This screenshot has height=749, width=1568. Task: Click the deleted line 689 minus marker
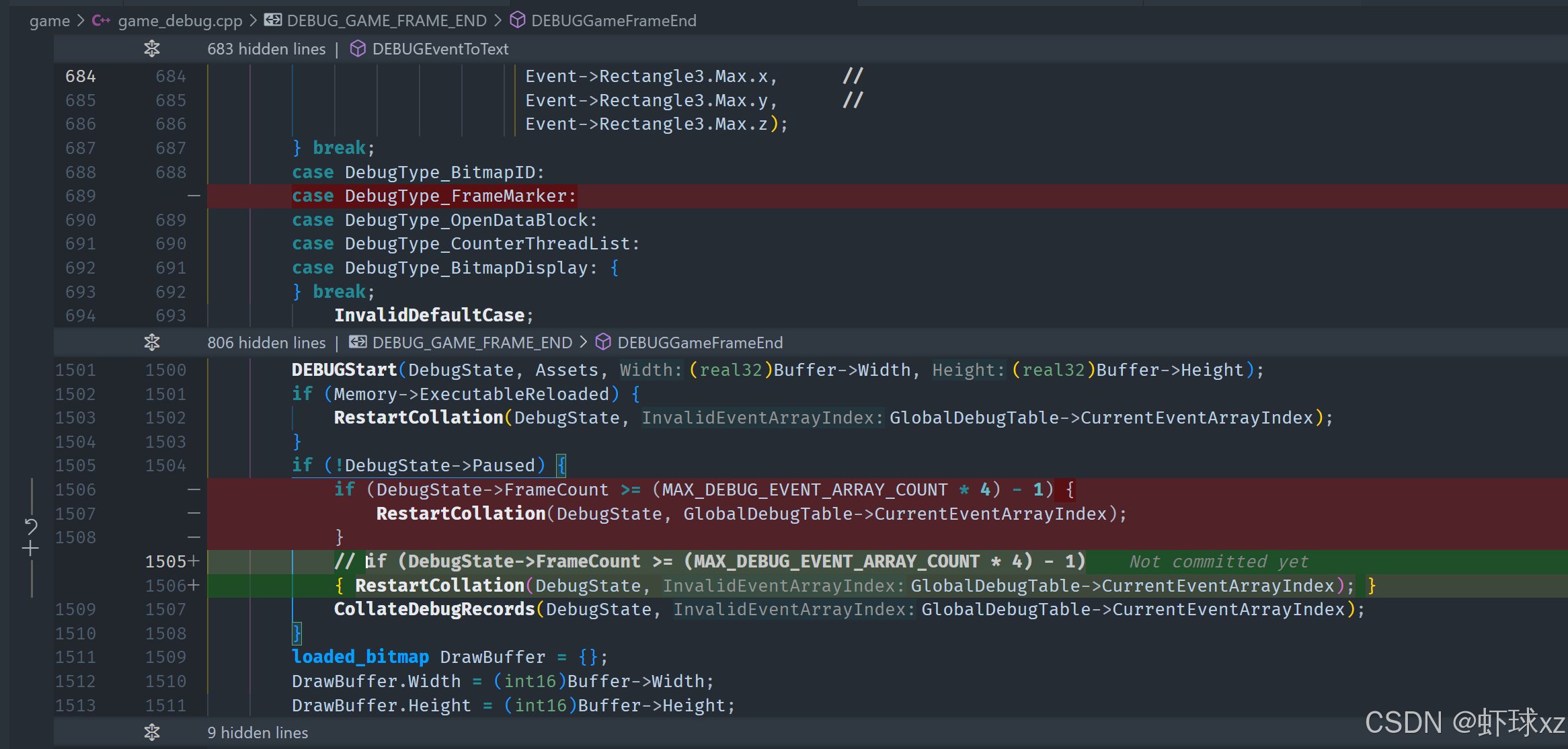(x=194, y=196)
